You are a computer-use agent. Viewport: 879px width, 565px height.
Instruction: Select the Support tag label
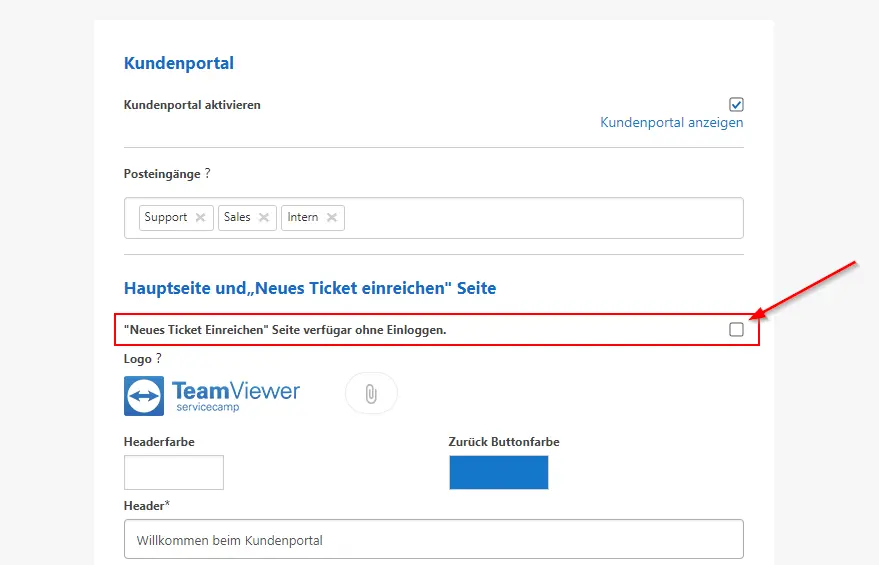(x=165, y=217)
